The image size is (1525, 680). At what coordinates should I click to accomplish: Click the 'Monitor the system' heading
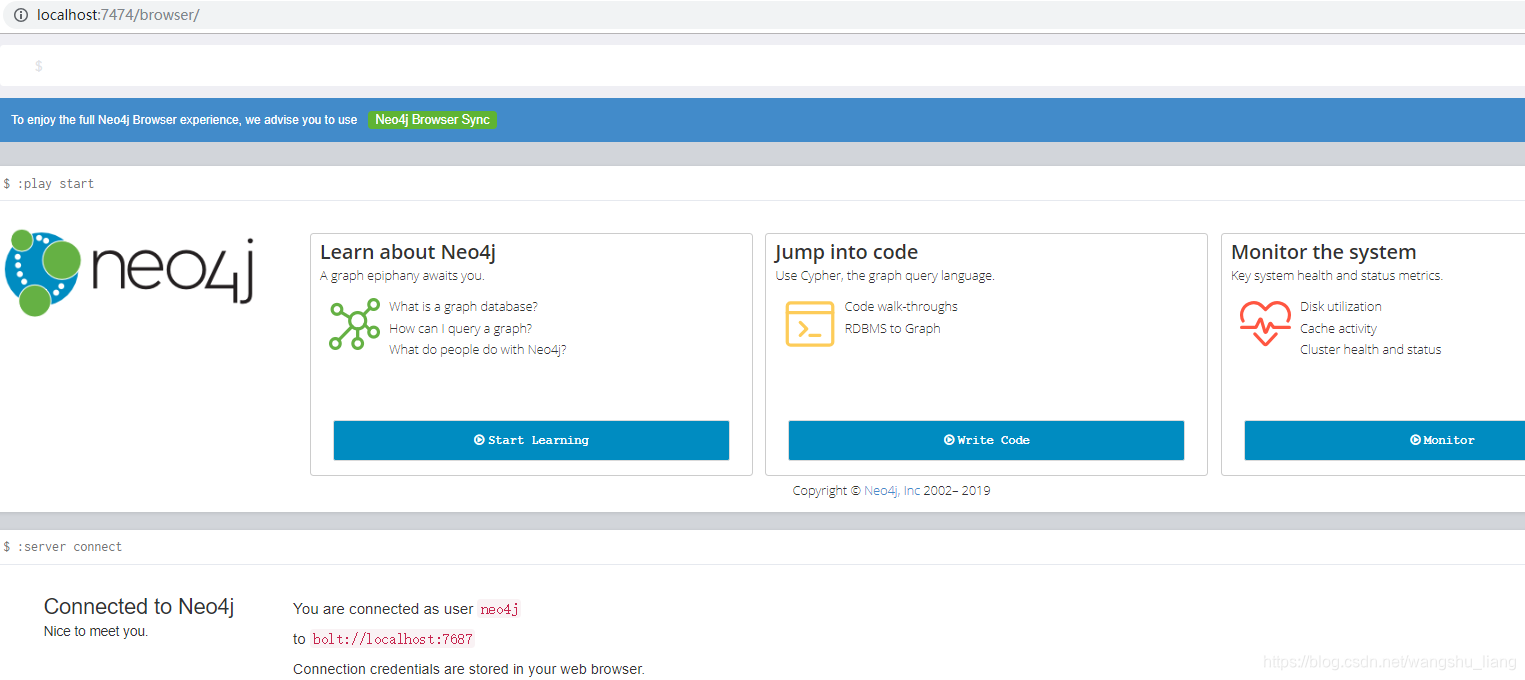1323,252
